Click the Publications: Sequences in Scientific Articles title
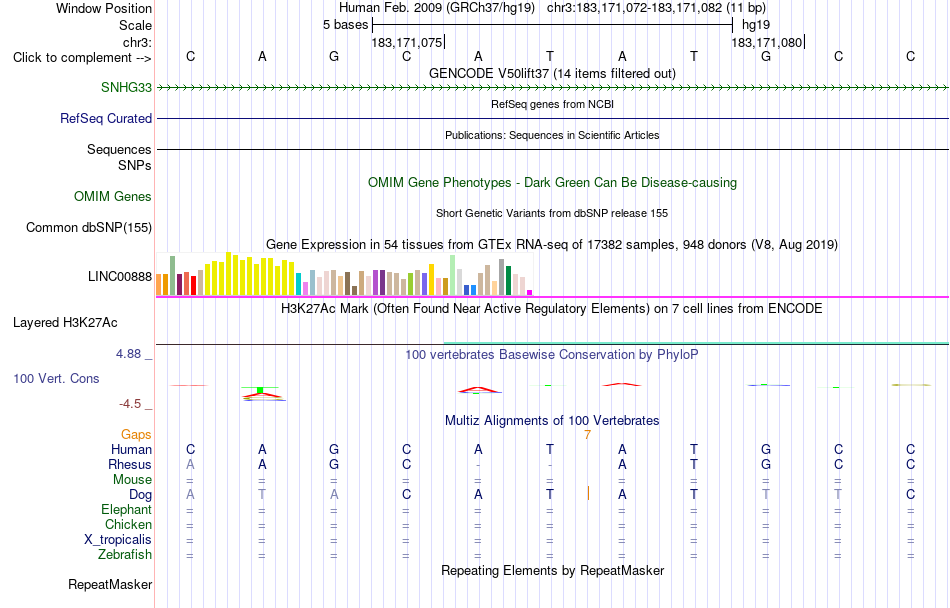The height and width of the screenshot is (608, 950). coord(552,135)
